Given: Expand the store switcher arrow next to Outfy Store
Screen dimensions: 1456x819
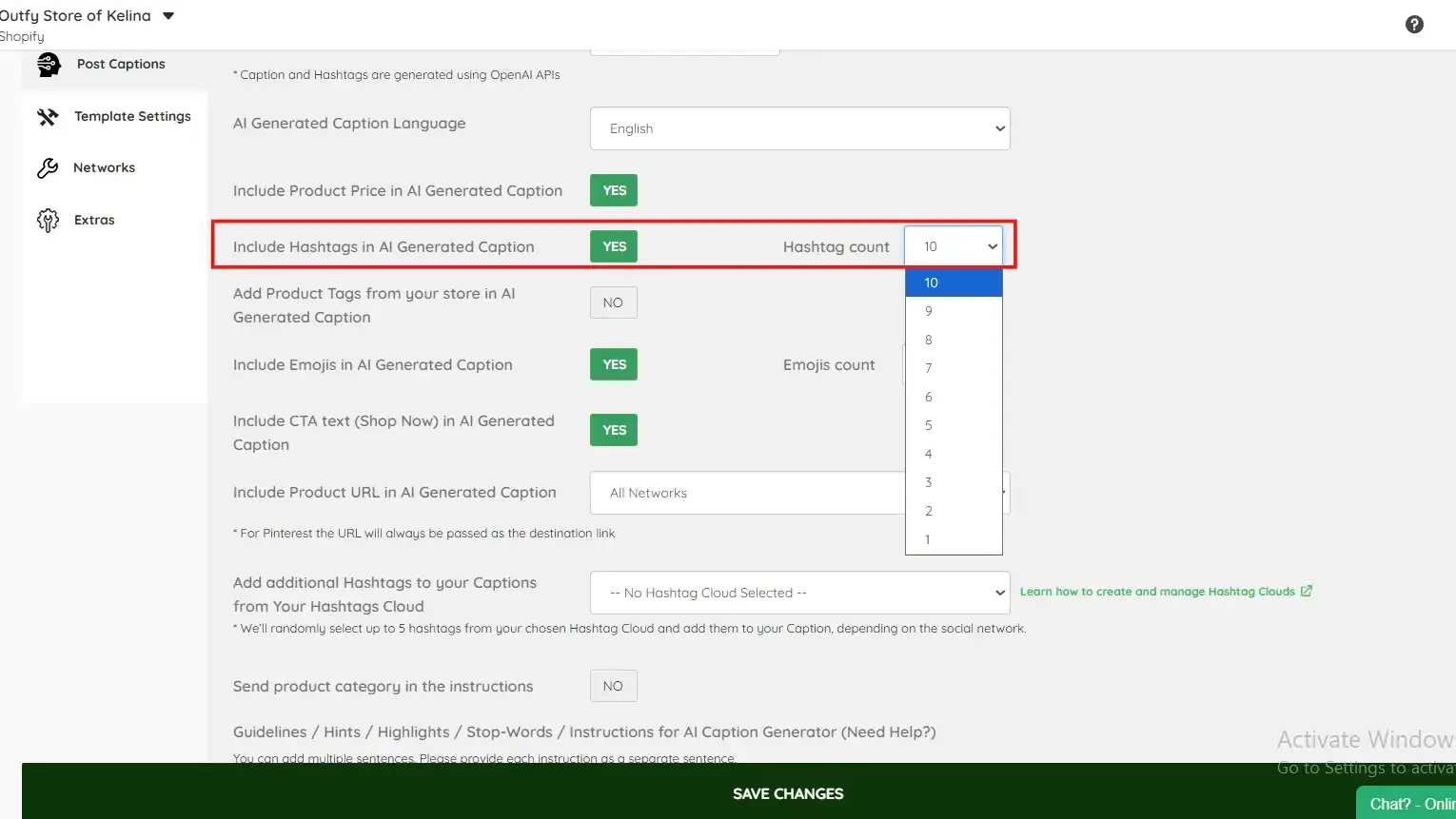Looking at the screenshot, I should point(168,16).
